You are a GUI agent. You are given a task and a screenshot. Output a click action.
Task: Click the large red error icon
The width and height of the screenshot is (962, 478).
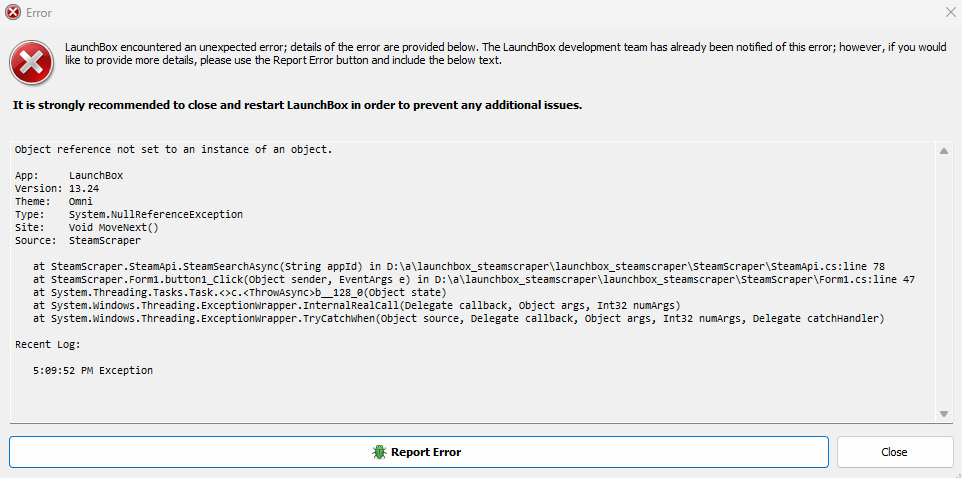click(x=33, y=62)
